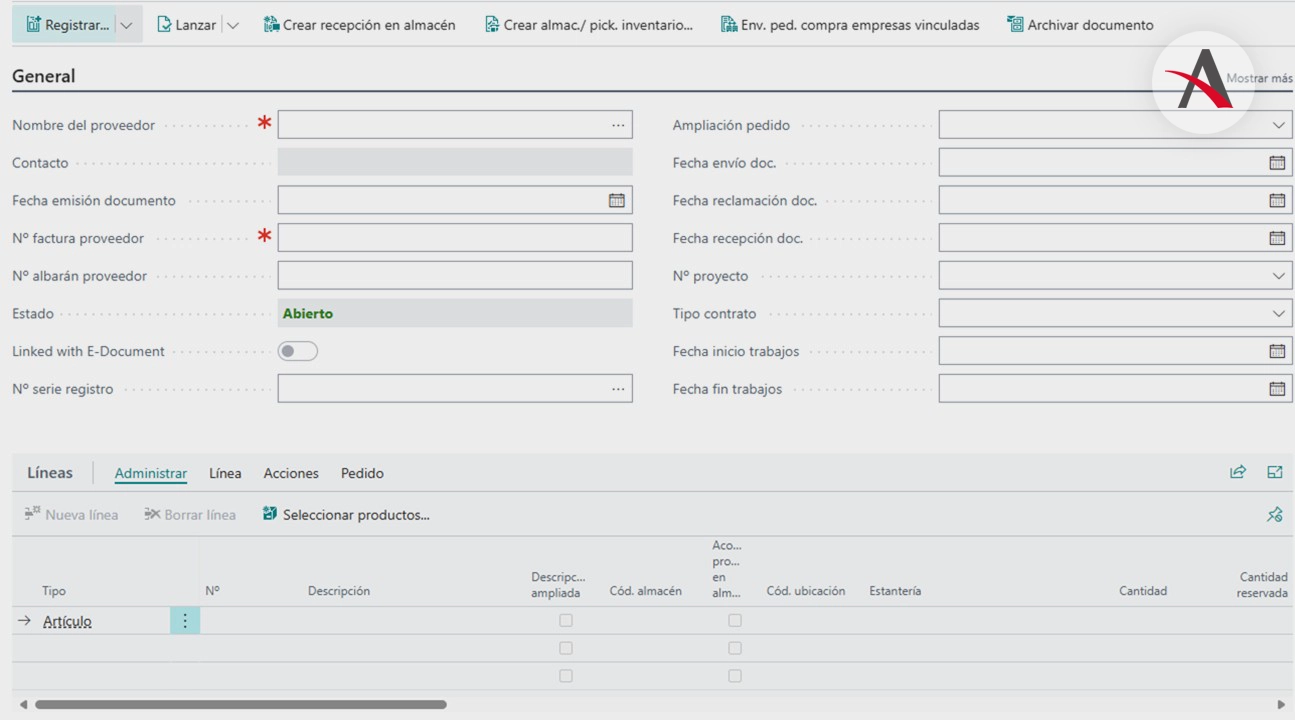Click Crear recepción en almacén icon
This screenshot has height=720, width=1295.
tap(271, 25)
